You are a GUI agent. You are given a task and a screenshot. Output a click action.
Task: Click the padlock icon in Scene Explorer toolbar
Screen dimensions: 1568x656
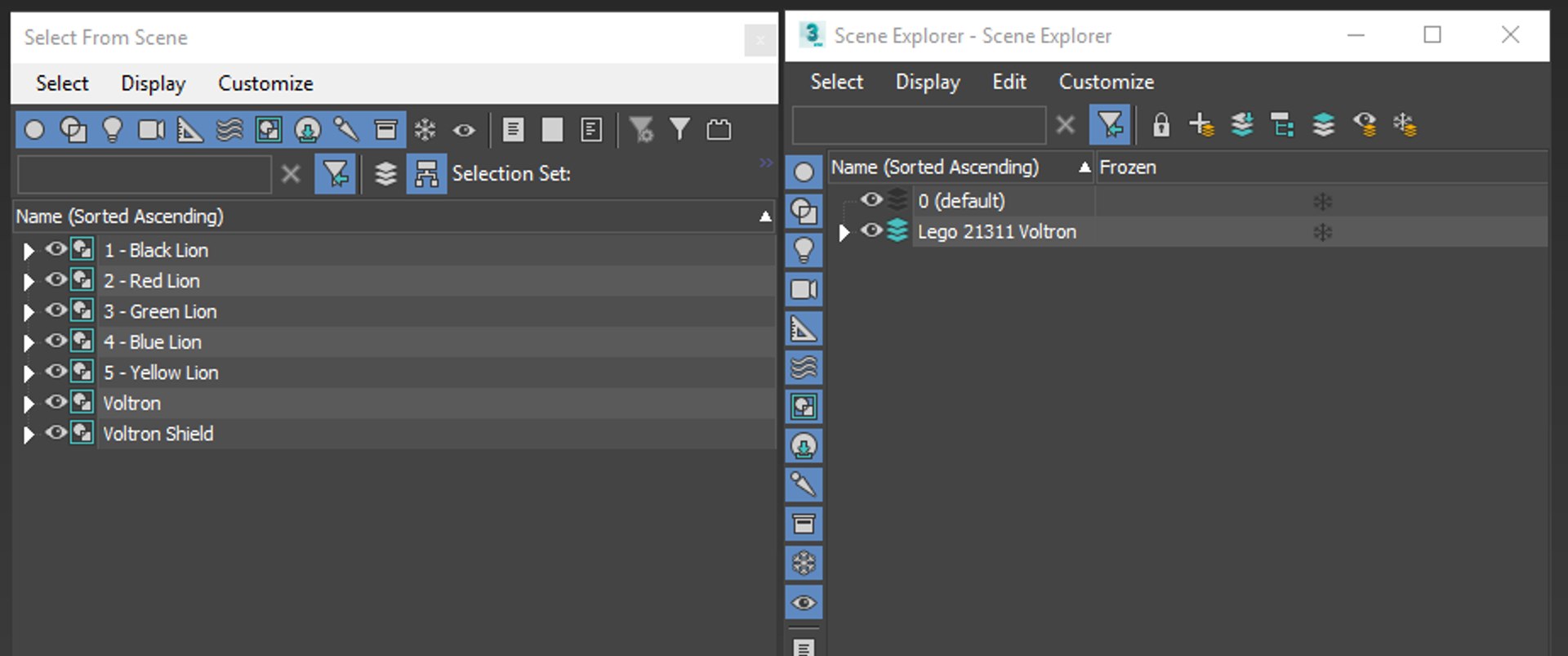(x=1160, y=125)
